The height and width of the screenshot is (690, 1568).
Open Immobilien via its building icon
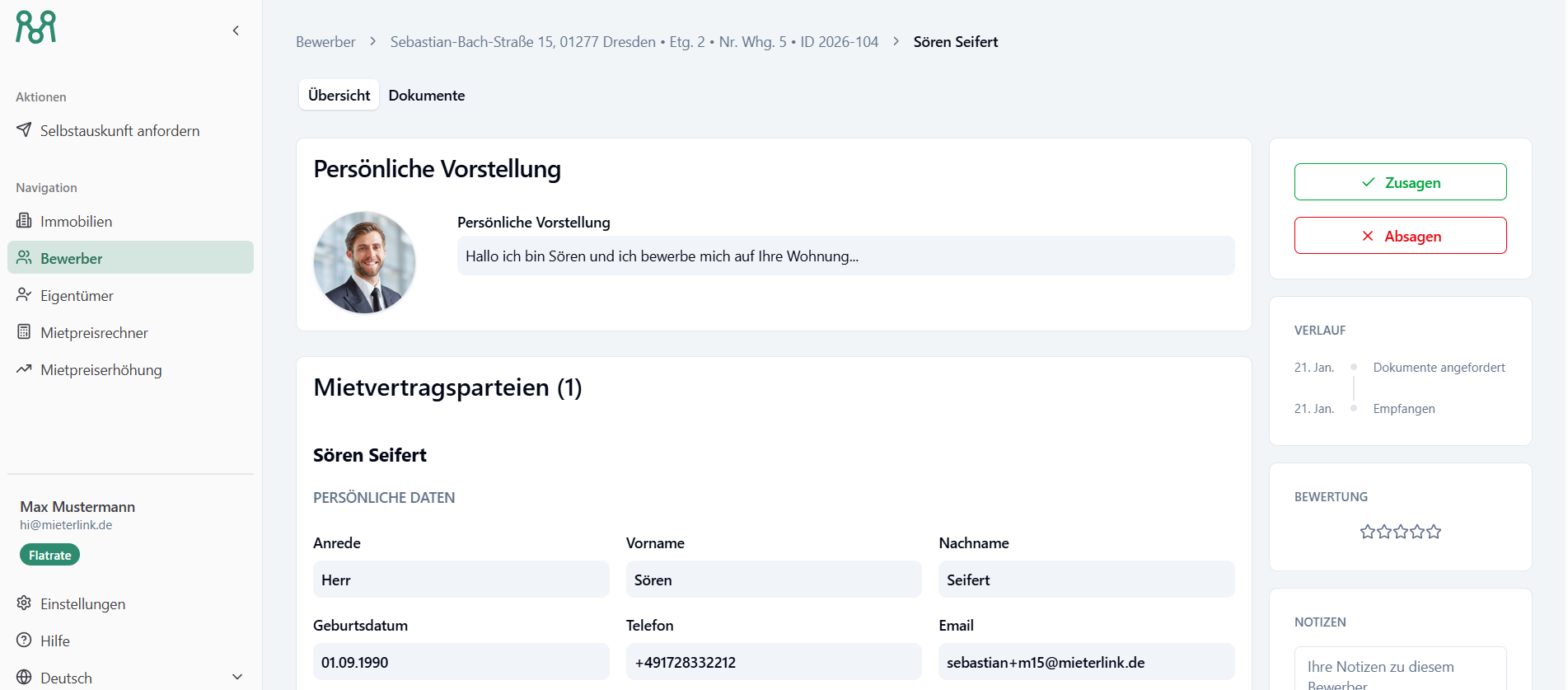[x=24, y=221]
